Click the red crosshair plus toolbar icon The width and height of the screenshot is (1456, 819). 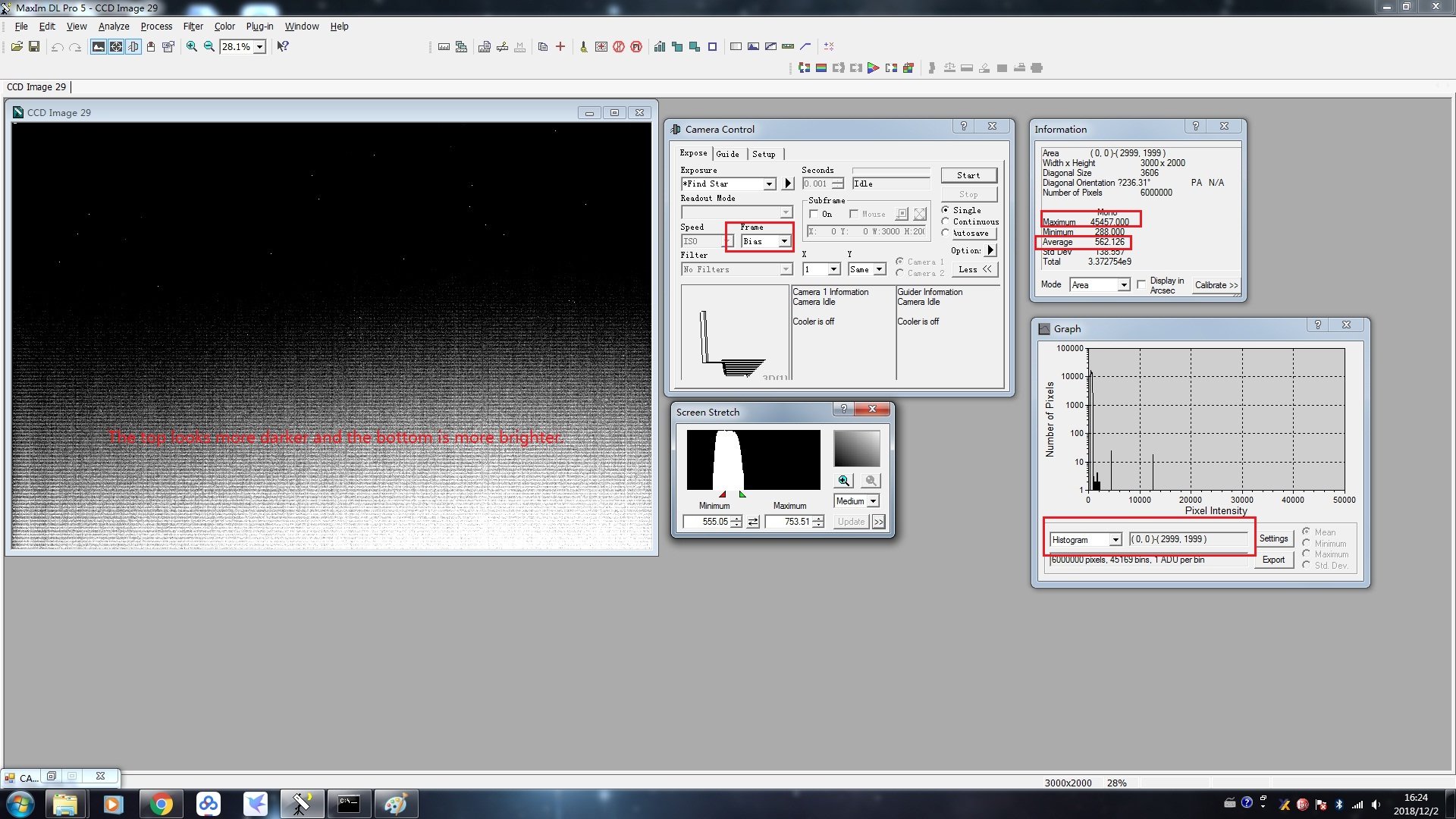point(560,47)
